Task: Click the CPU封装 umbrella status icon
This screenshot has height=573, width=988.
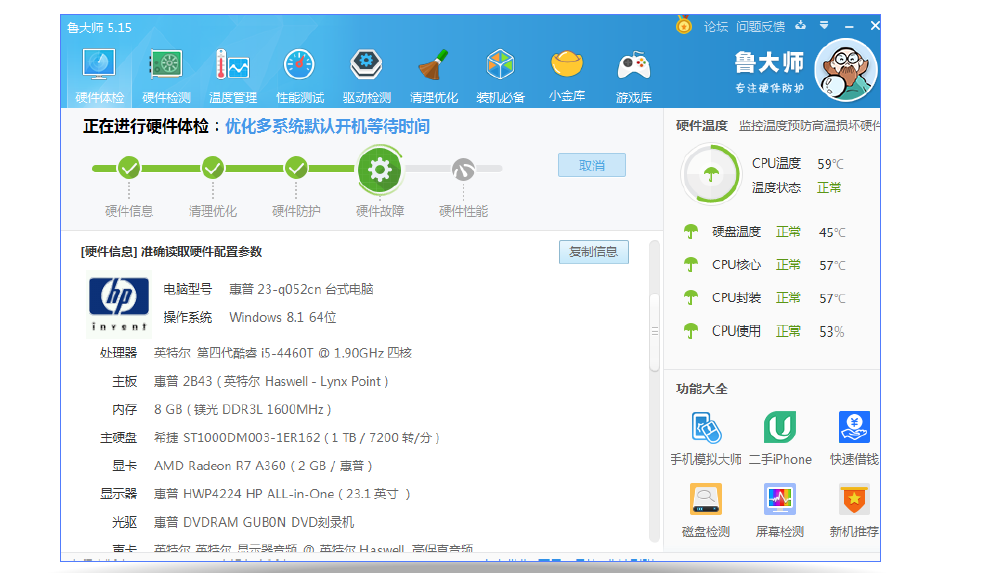Action: pos(691,298)
